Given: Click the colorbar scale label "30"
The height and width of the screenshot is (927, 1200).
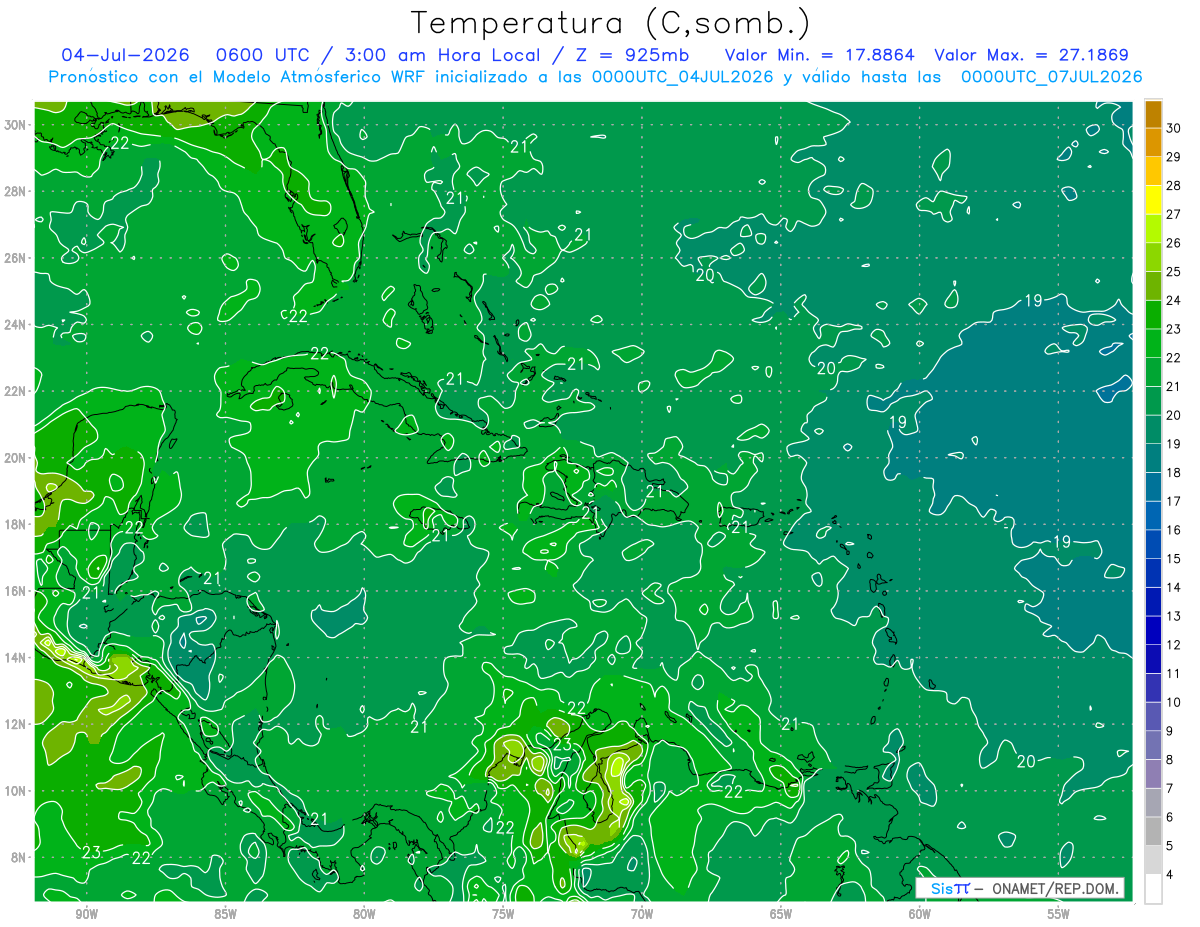Looking at the screenshot, I should (x=1175, y=128).
